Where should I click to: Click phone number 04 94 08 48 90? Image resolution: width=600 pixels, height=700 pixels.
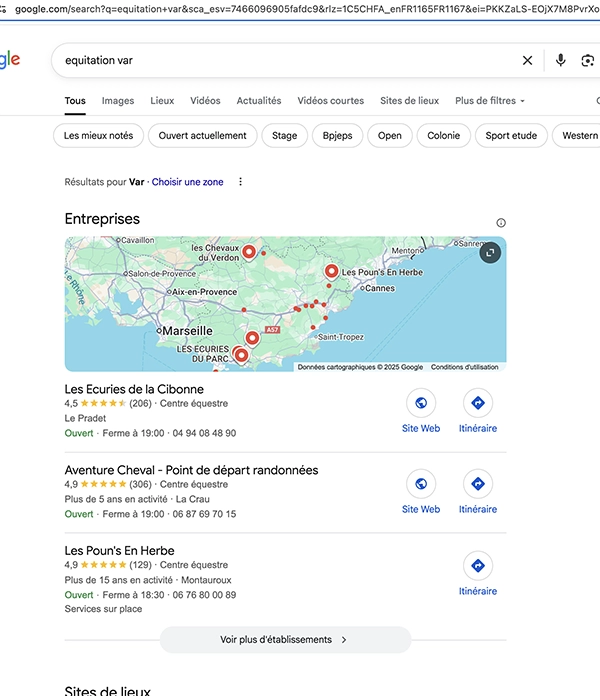click(x=204, y=433)
